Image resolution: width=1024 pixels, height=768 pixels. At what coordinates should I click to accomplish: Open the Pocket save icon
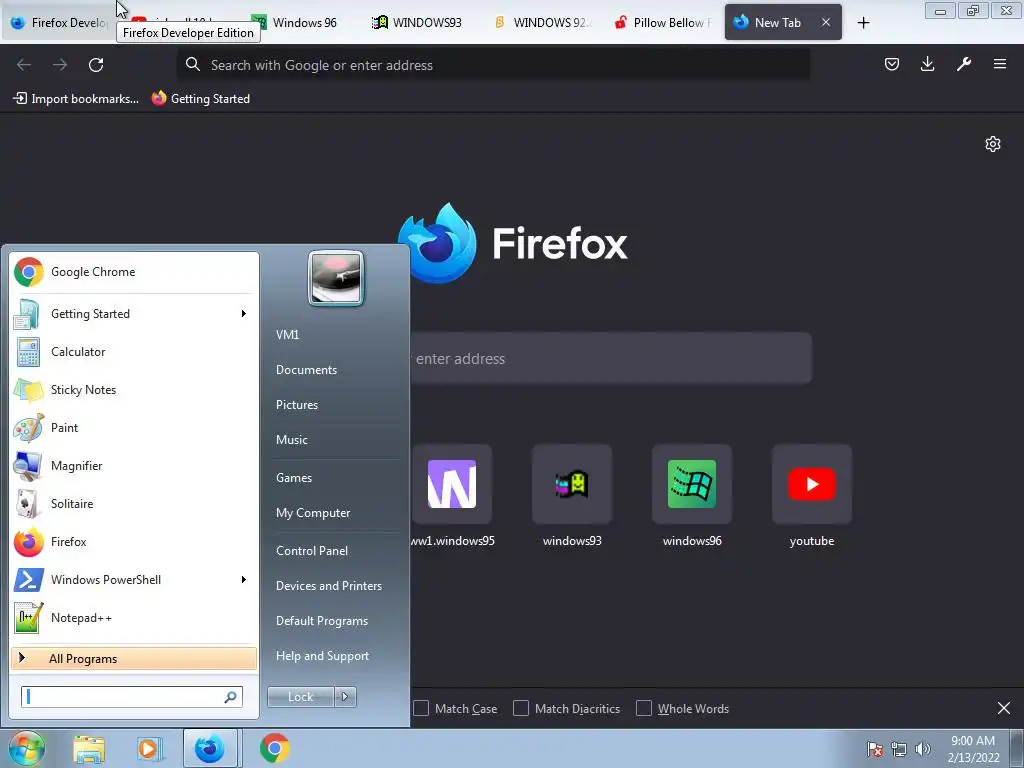pyautogui.click(x=891, y=64)
